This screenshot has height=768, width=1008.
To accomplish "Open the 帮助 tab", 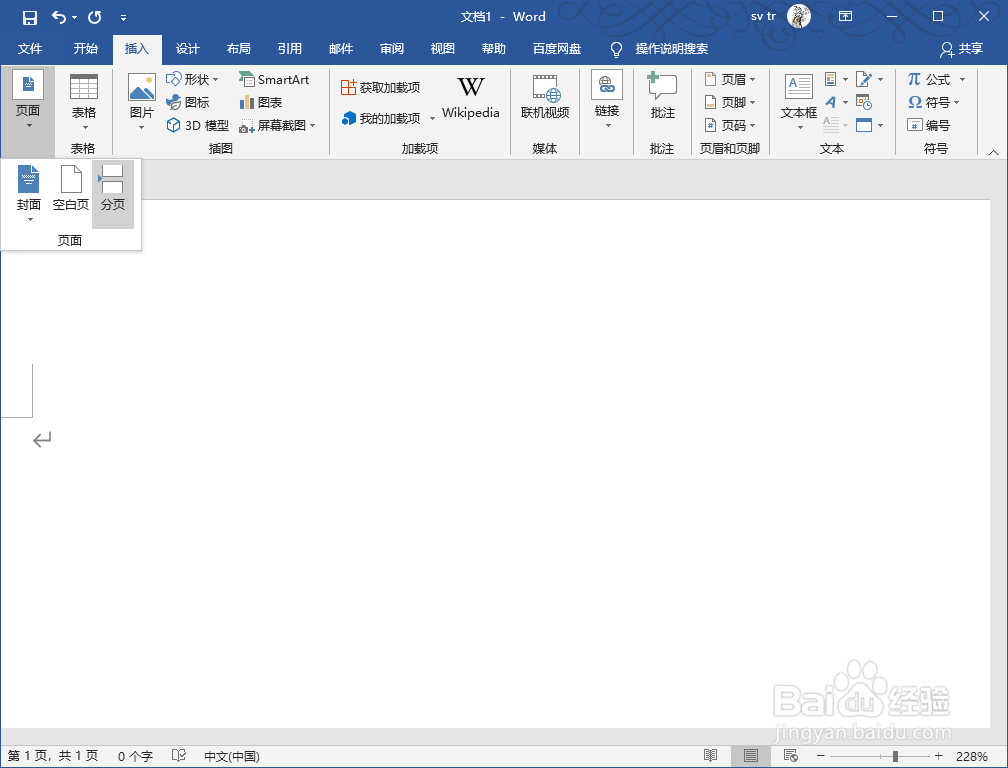I will pyautogui.click(x=494, y=49).
